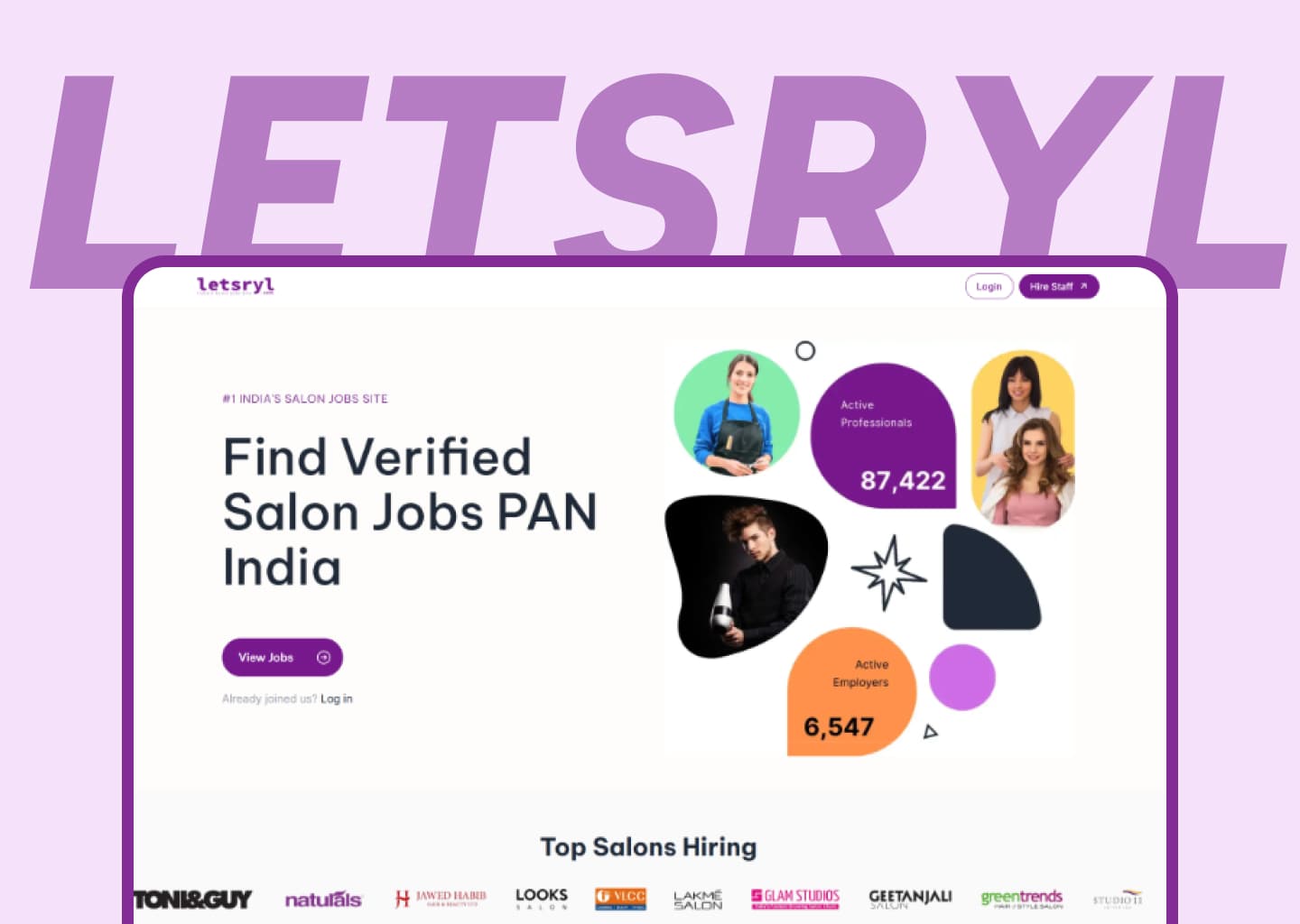Click the Geetanjali Salon logo
Image resolution: width=1300 pixels, height=924 pixels.
pyautogui.click(x=910, y=899)
